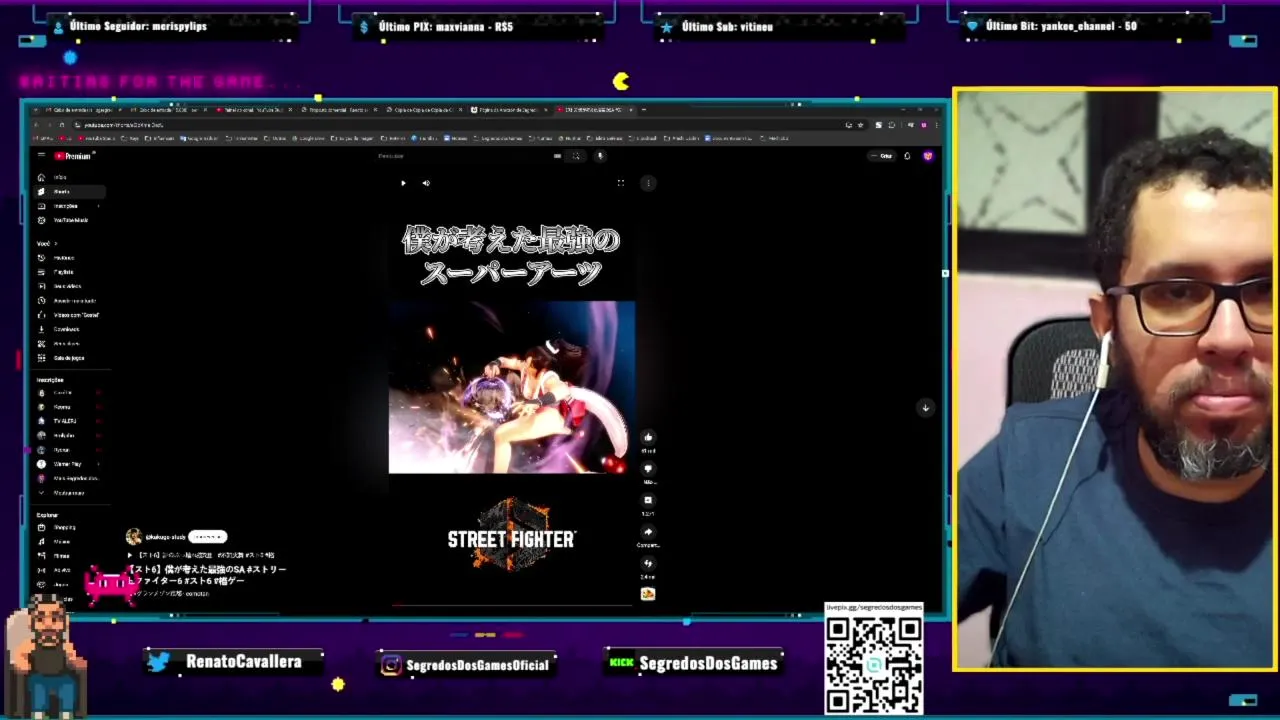Open YouTube Music from the sidebar

click(x=70, y=220)
